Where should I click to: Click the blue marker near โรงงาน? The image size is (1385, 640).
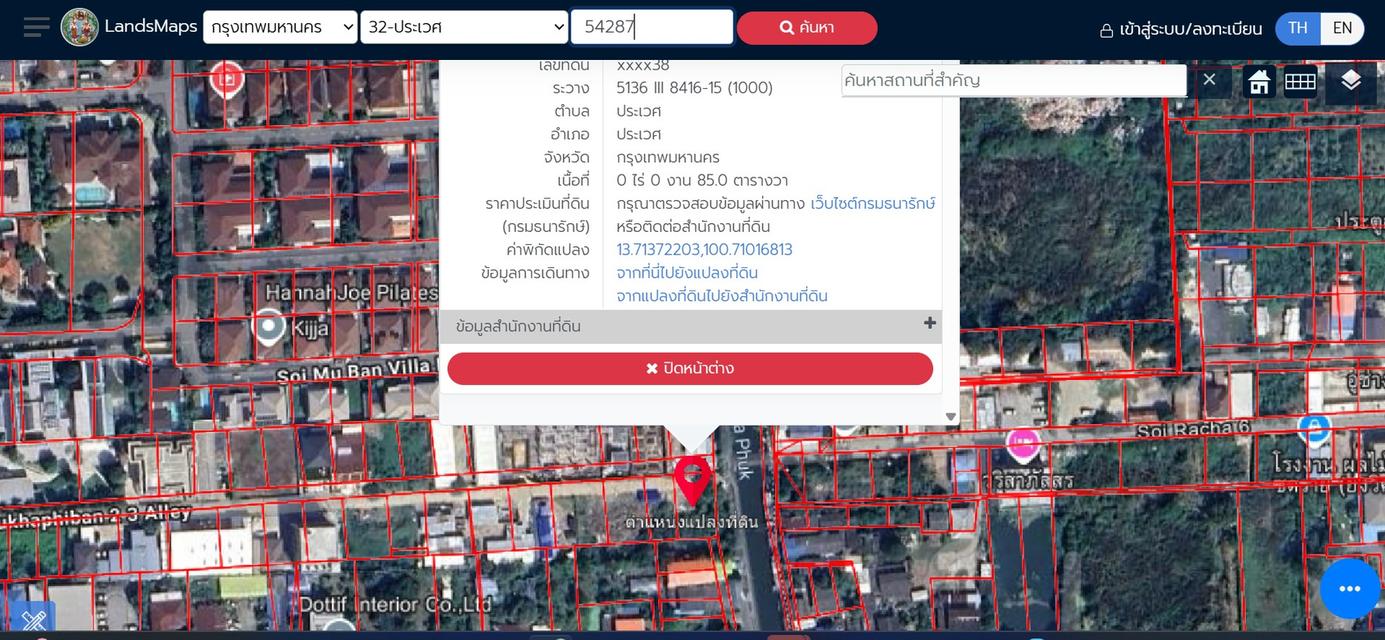pyautogui.click(x=1314, y=428)
